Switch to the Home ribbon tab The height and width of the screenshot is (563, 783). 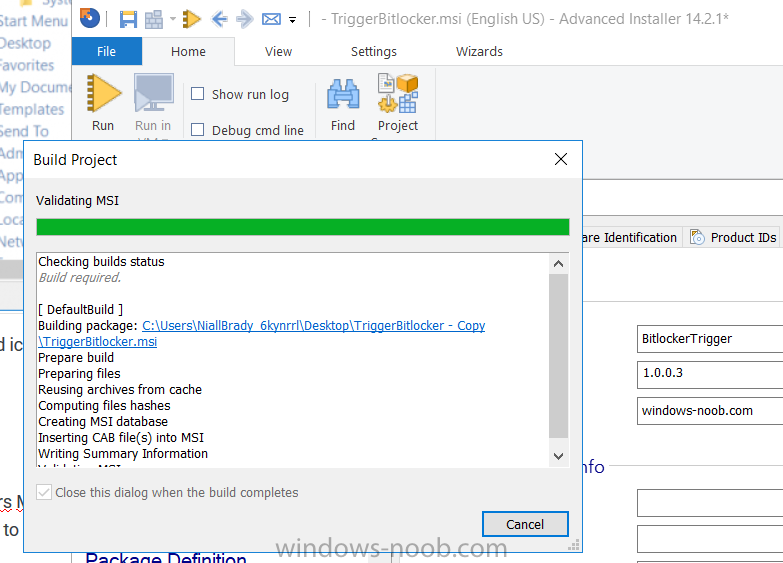tap(188, 51)
